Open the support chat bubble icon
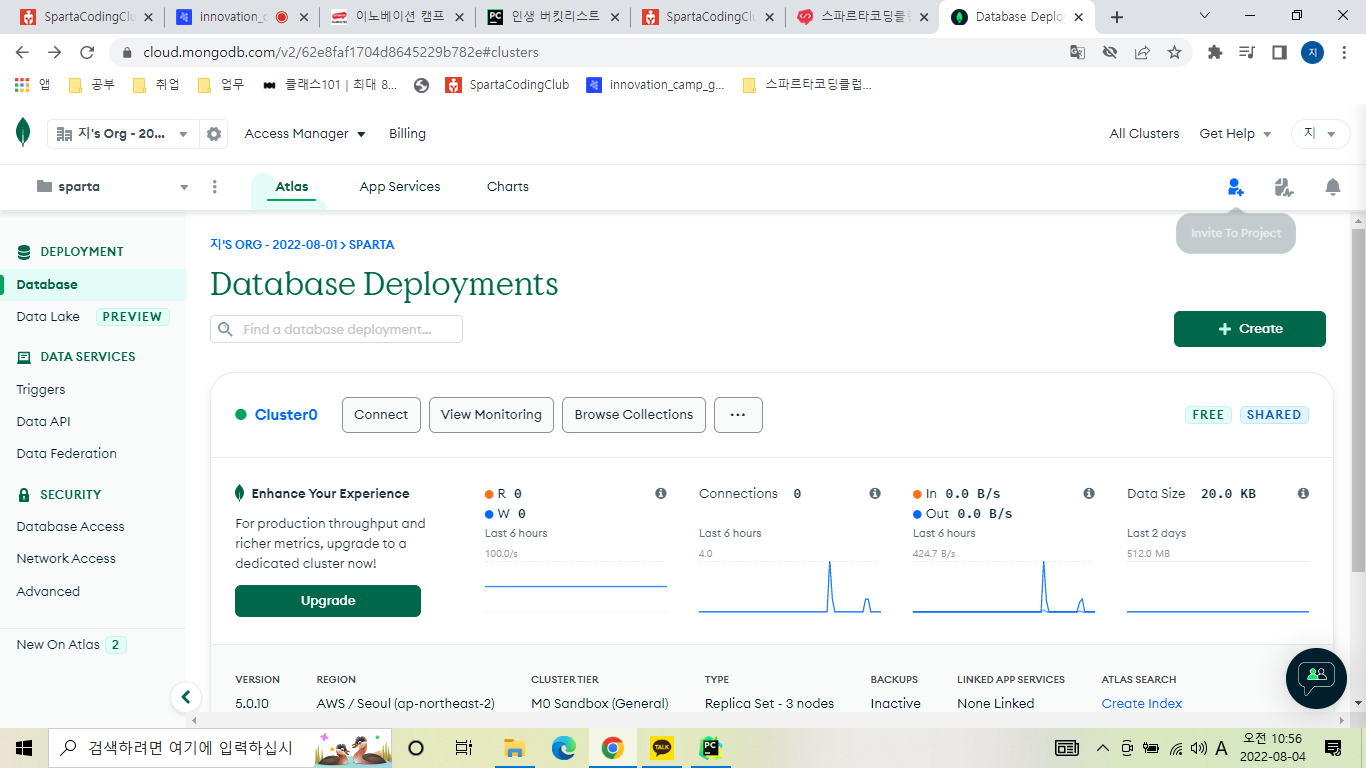The height and width of the screenshot is (768, 1366). 1316,679
